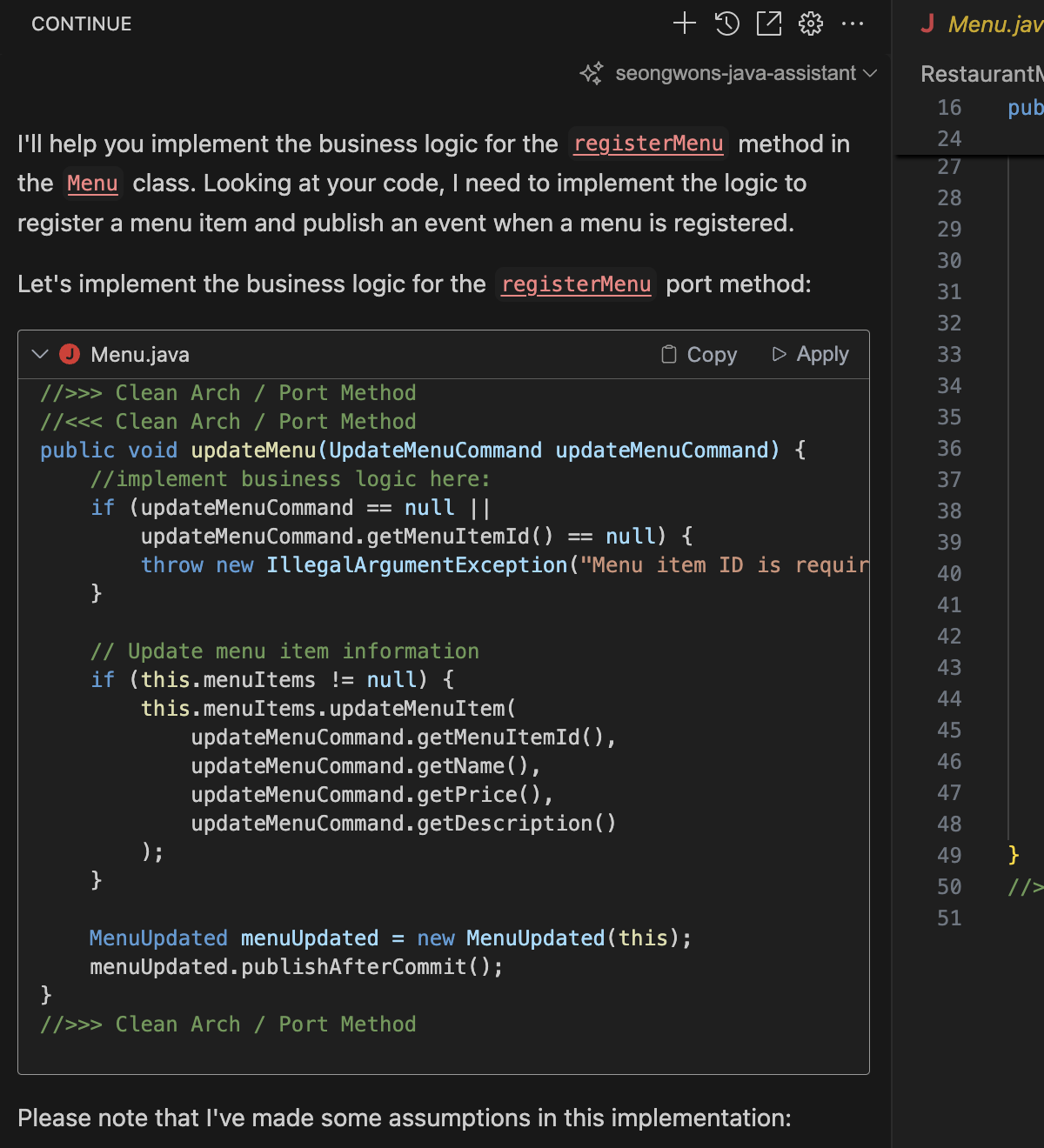Click registerMenu link before 'port method'

point(576,284)
